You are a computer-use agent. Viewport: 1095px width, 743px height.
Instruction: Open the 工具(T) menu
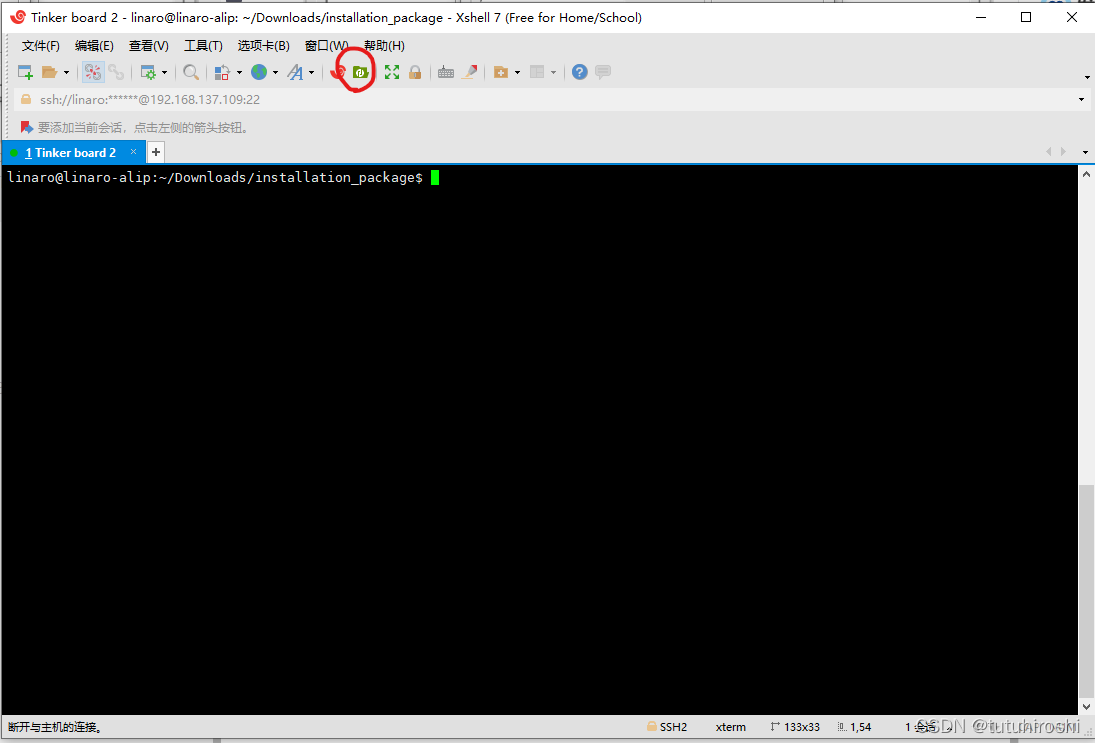(203, 46)
